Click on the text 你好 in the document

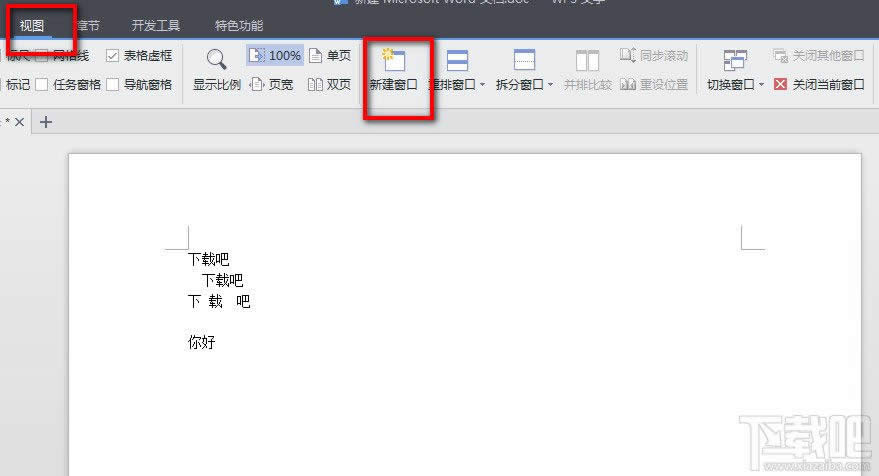pos(201,343)
